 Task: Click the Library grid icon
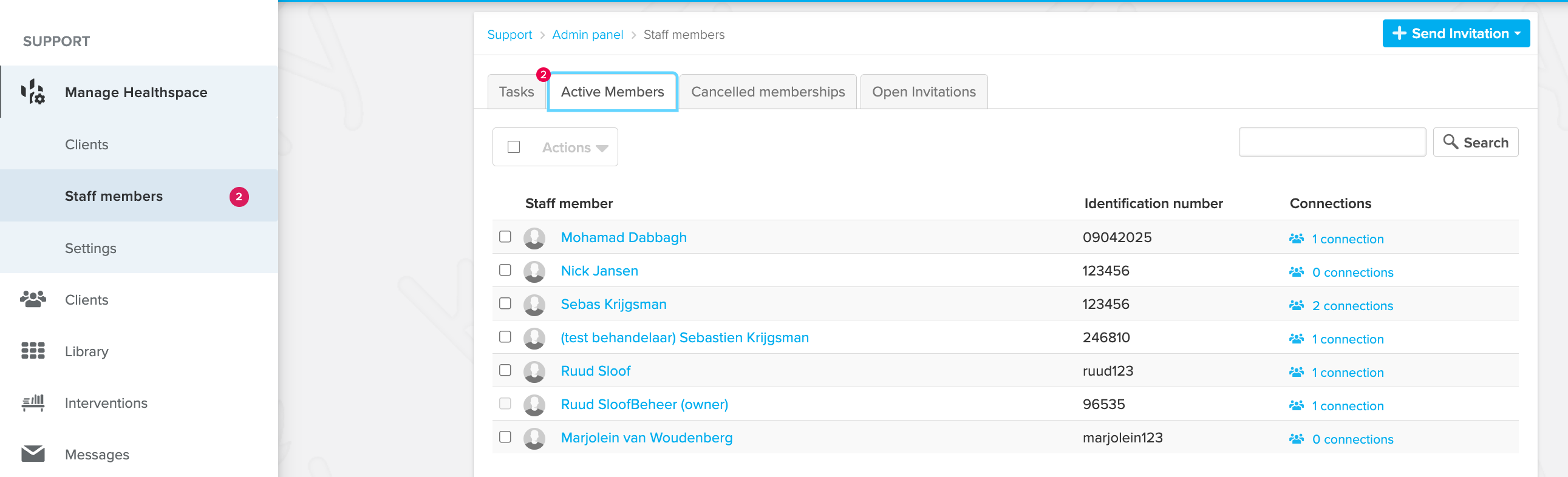(33, 351)
